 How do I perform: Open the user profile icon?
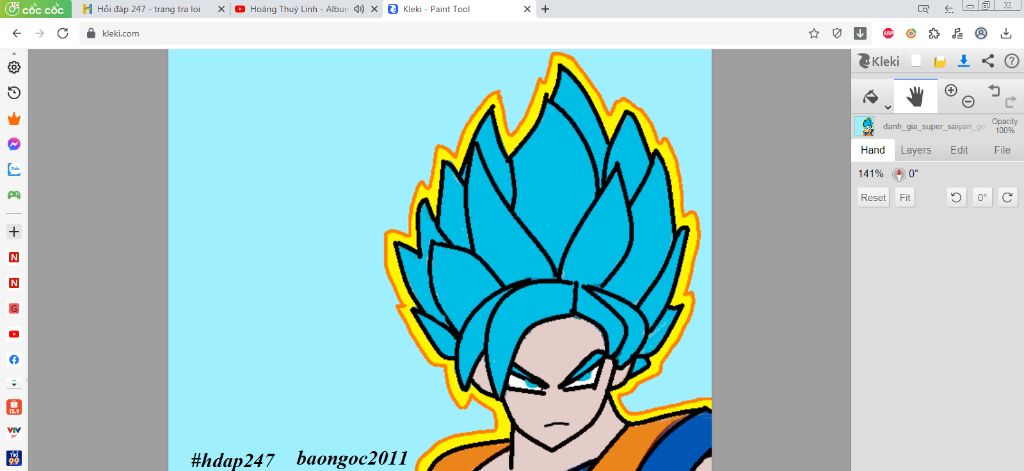tap(981, 33)
